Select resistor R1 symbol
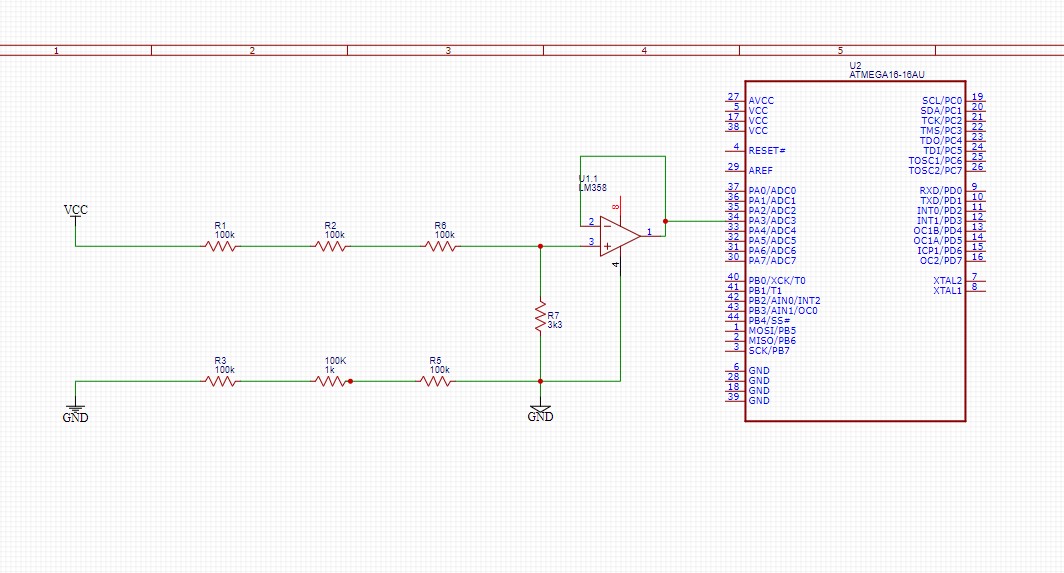This screenshot has width=1064, height=573. 221,246
